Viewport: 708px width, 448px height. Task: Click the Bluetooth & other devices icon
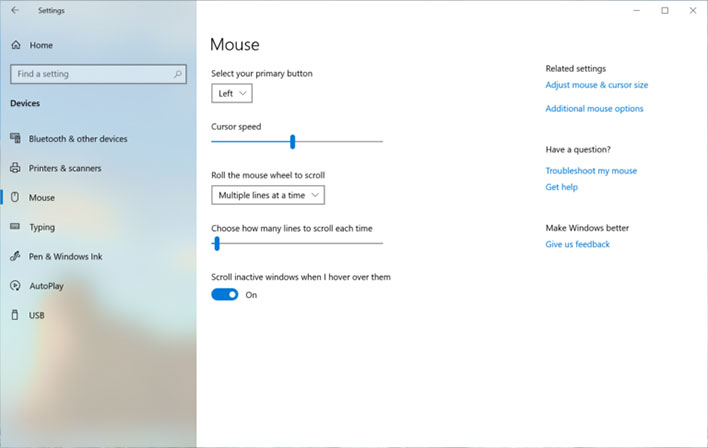point(15,138)
